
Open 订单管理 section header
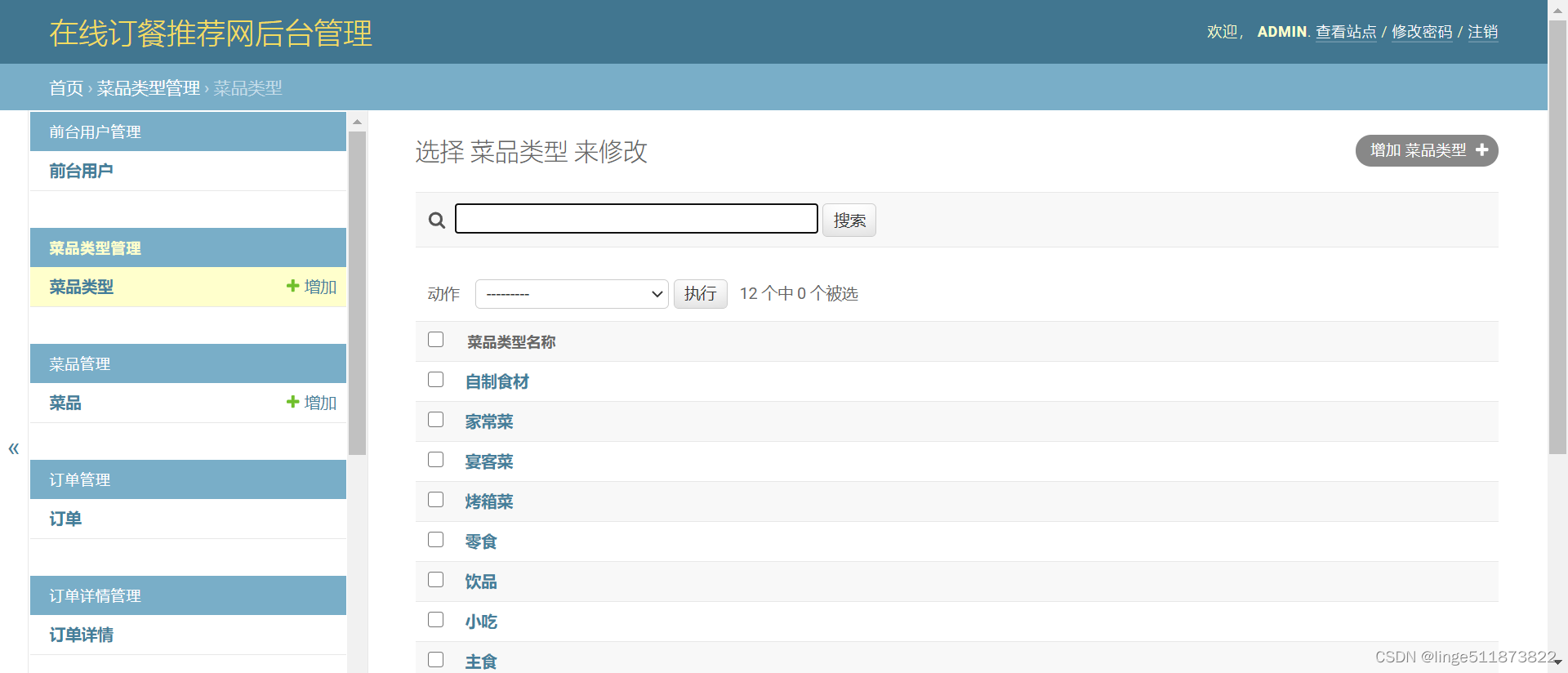pyautogui.click(x=79, y=480)
